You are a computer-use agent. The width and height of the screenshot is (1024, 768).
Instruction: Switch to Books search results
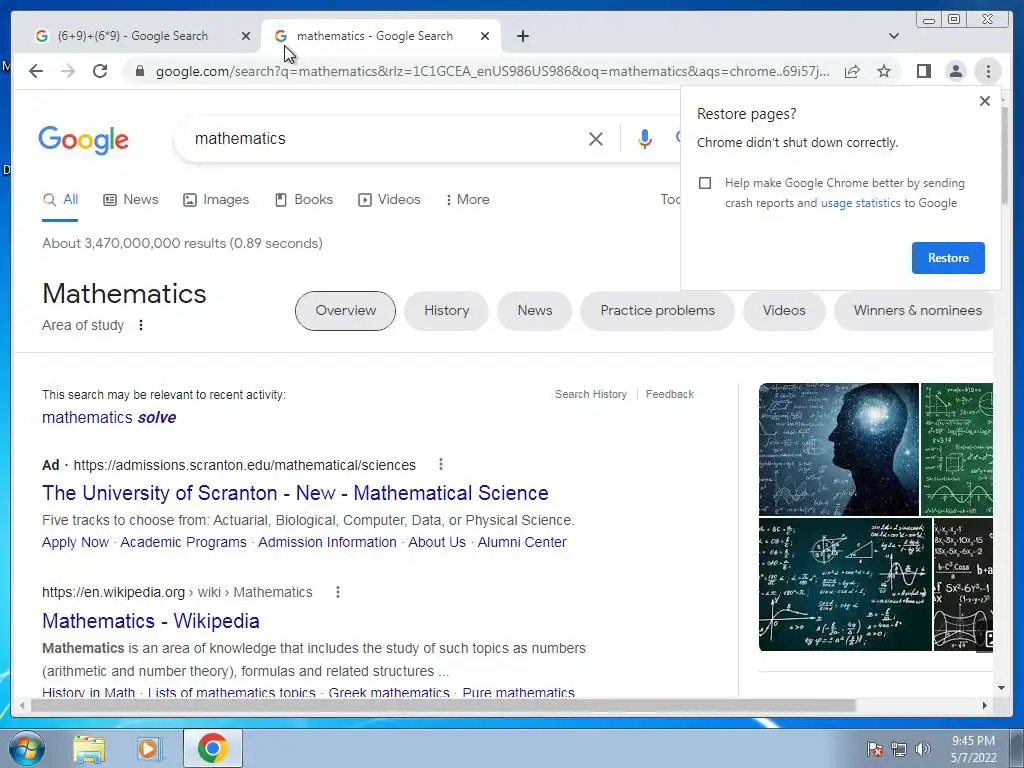tap(304, 199)
